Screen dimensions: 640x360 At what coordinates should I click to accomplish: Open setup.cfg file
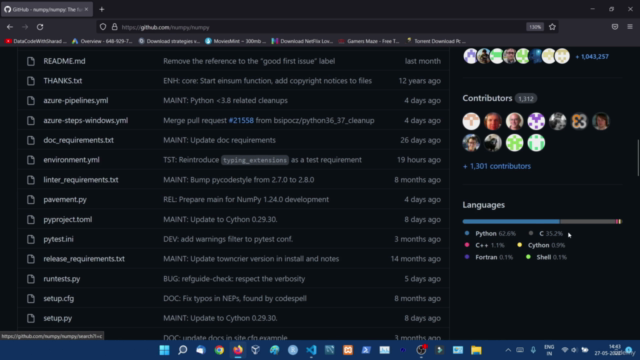(x=58, y=298)
